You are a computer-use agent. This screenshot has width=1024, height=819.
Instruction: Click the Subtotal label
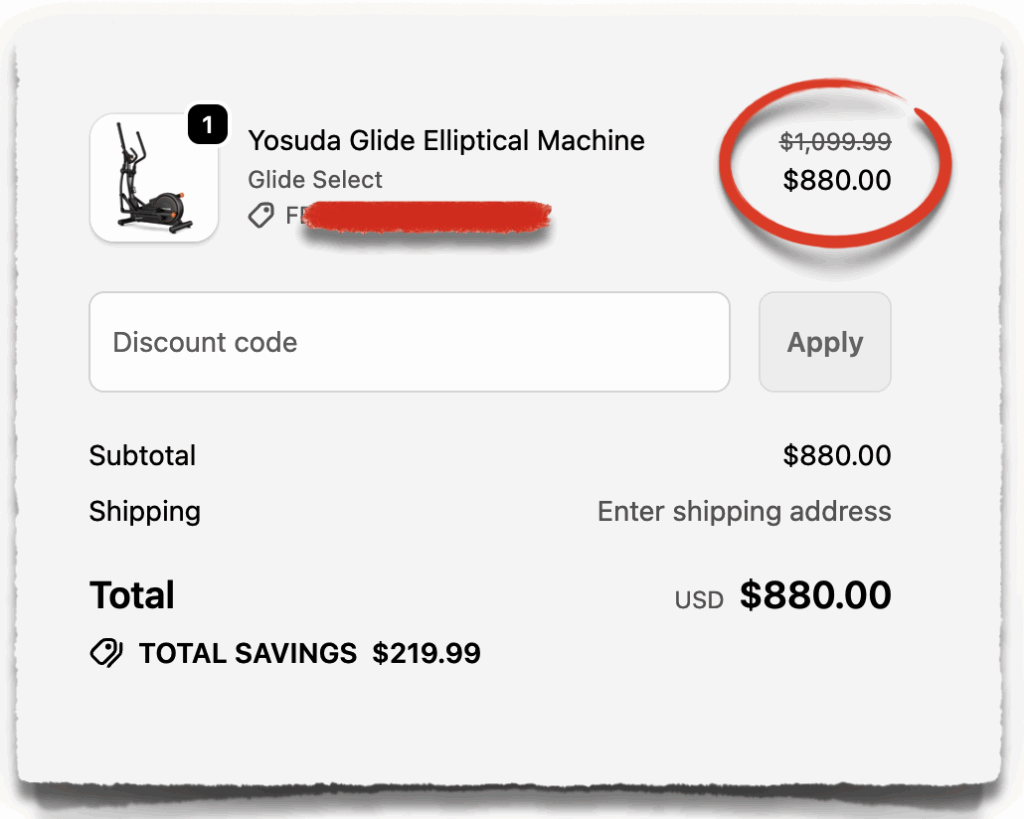[x=142, y=455]
